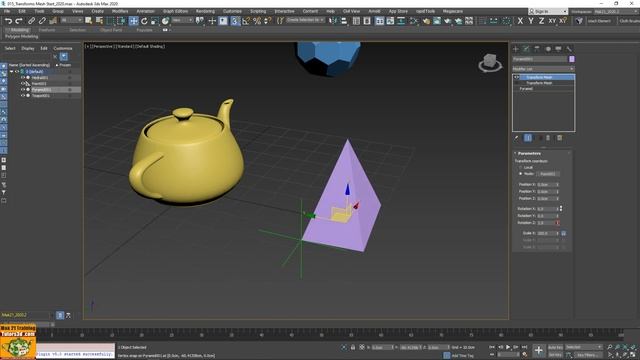Click the Set Key button
The width and height of the screenshot is (640, 360).
[x=556, y=355]
